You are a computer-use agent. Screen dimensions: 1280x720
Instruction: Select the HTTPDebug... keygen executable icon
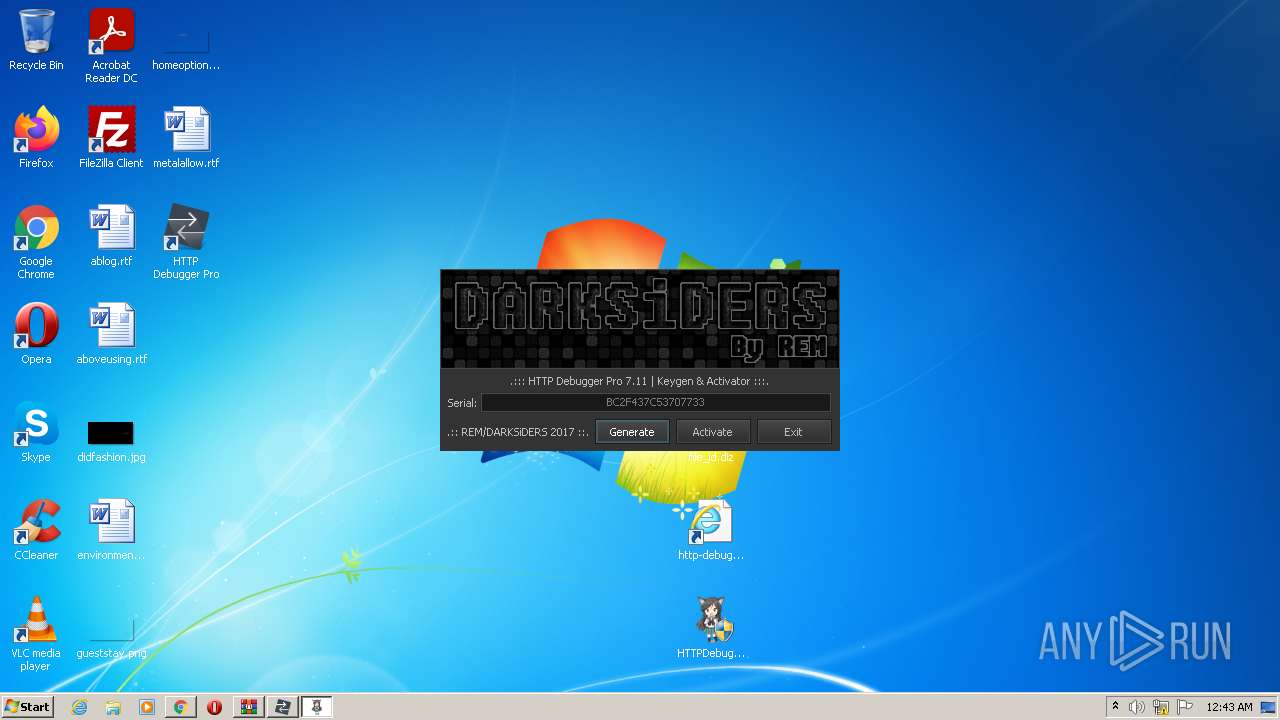click(711, 628)
